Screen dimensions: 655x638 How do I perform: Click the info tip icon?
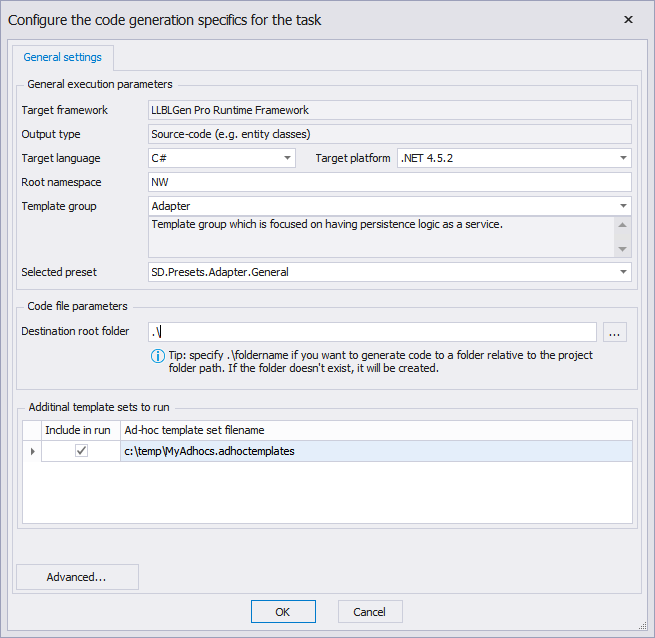(157, 356)
